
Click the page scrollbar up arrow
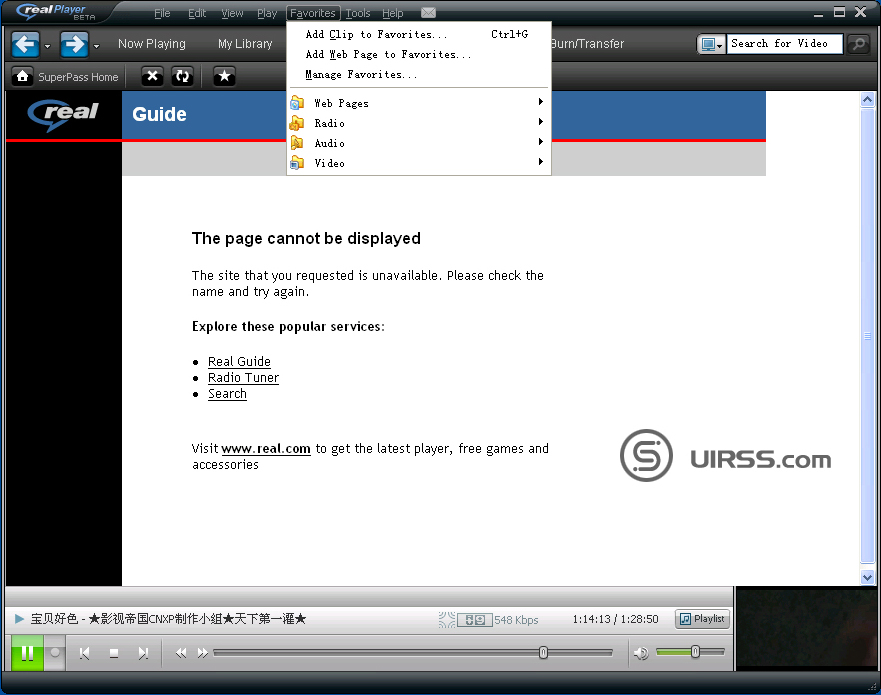coord(867,100)
